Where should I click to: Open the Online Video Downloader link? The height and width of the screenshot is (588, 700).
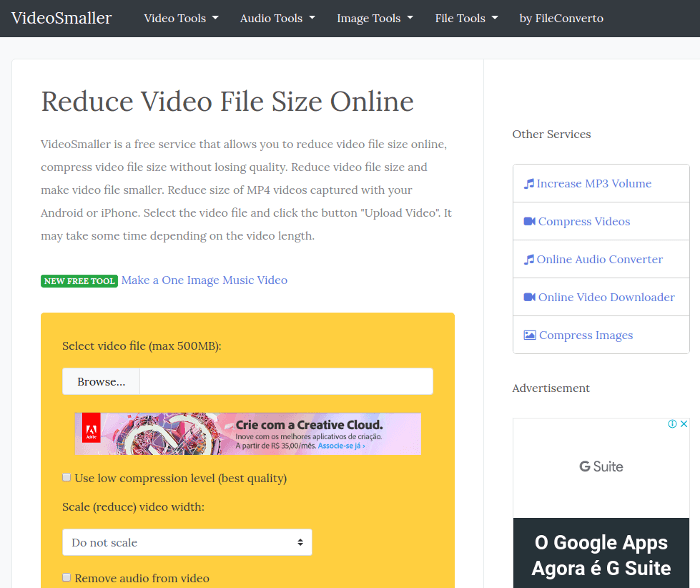606,297
